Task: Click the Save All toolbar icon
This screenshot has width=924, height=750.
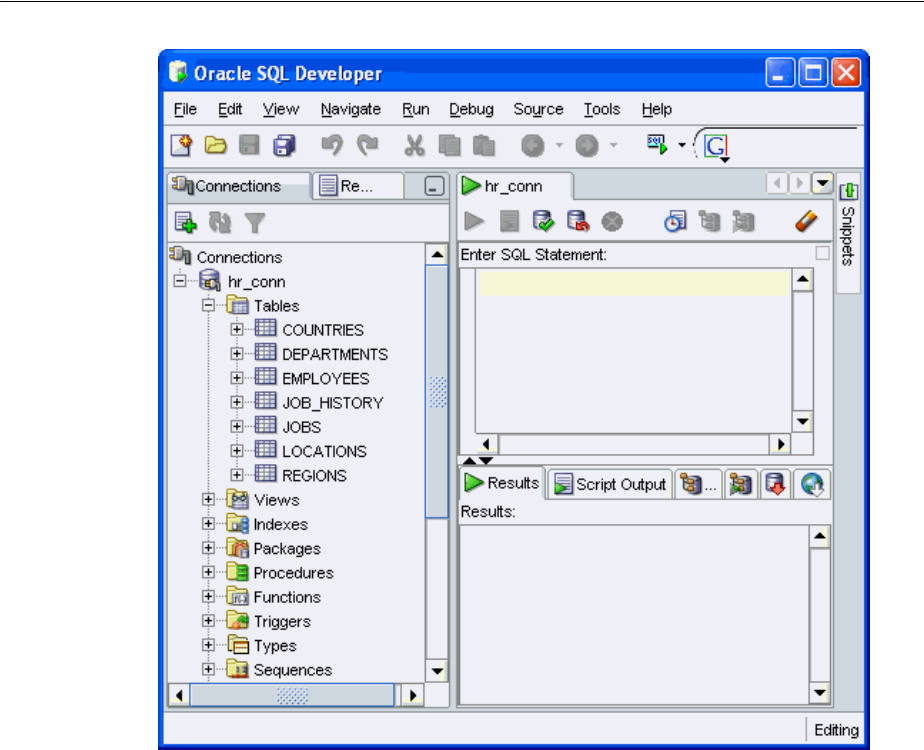Action: 284,145
